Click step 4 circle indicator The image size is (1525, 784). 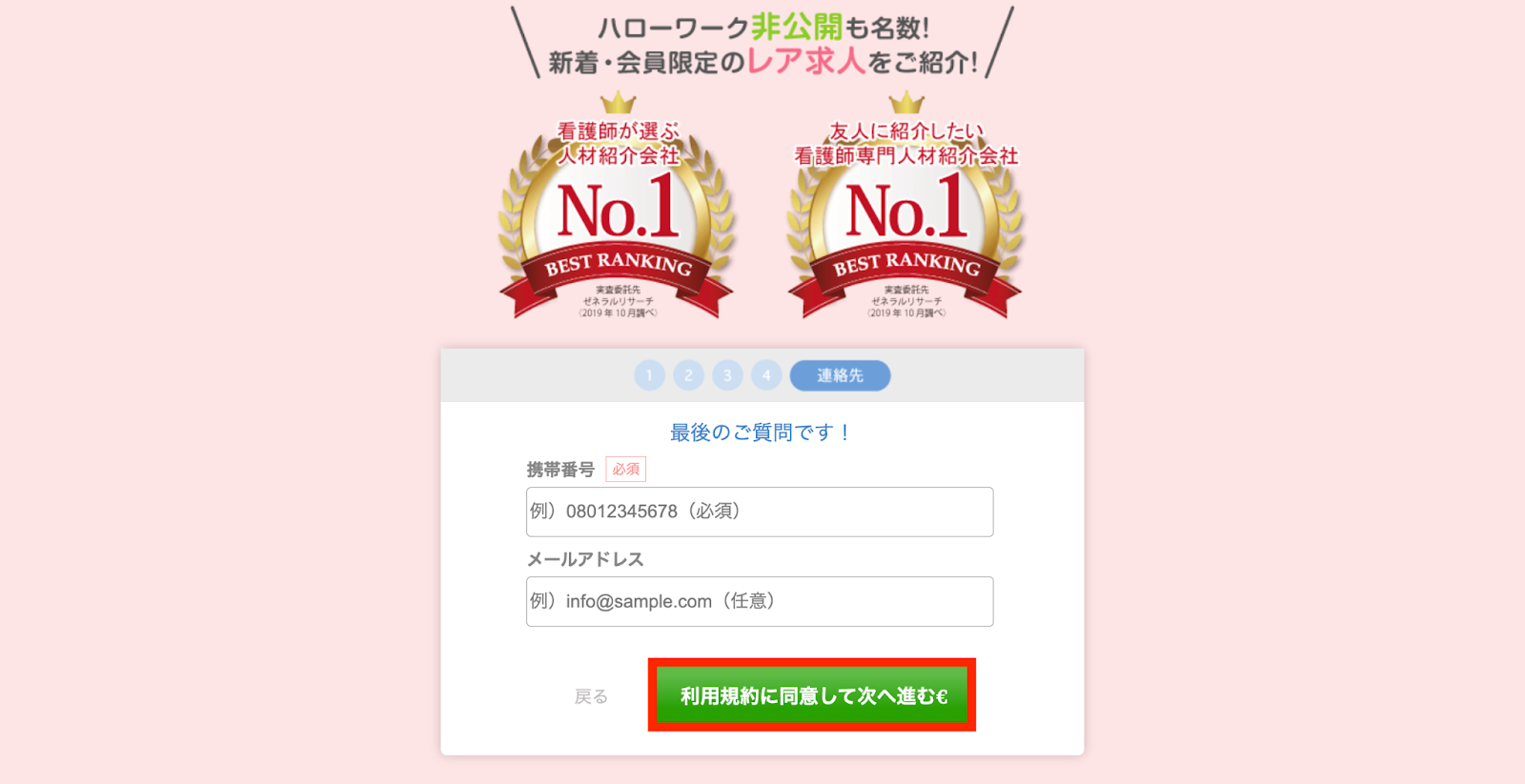(x=766, y=375)
